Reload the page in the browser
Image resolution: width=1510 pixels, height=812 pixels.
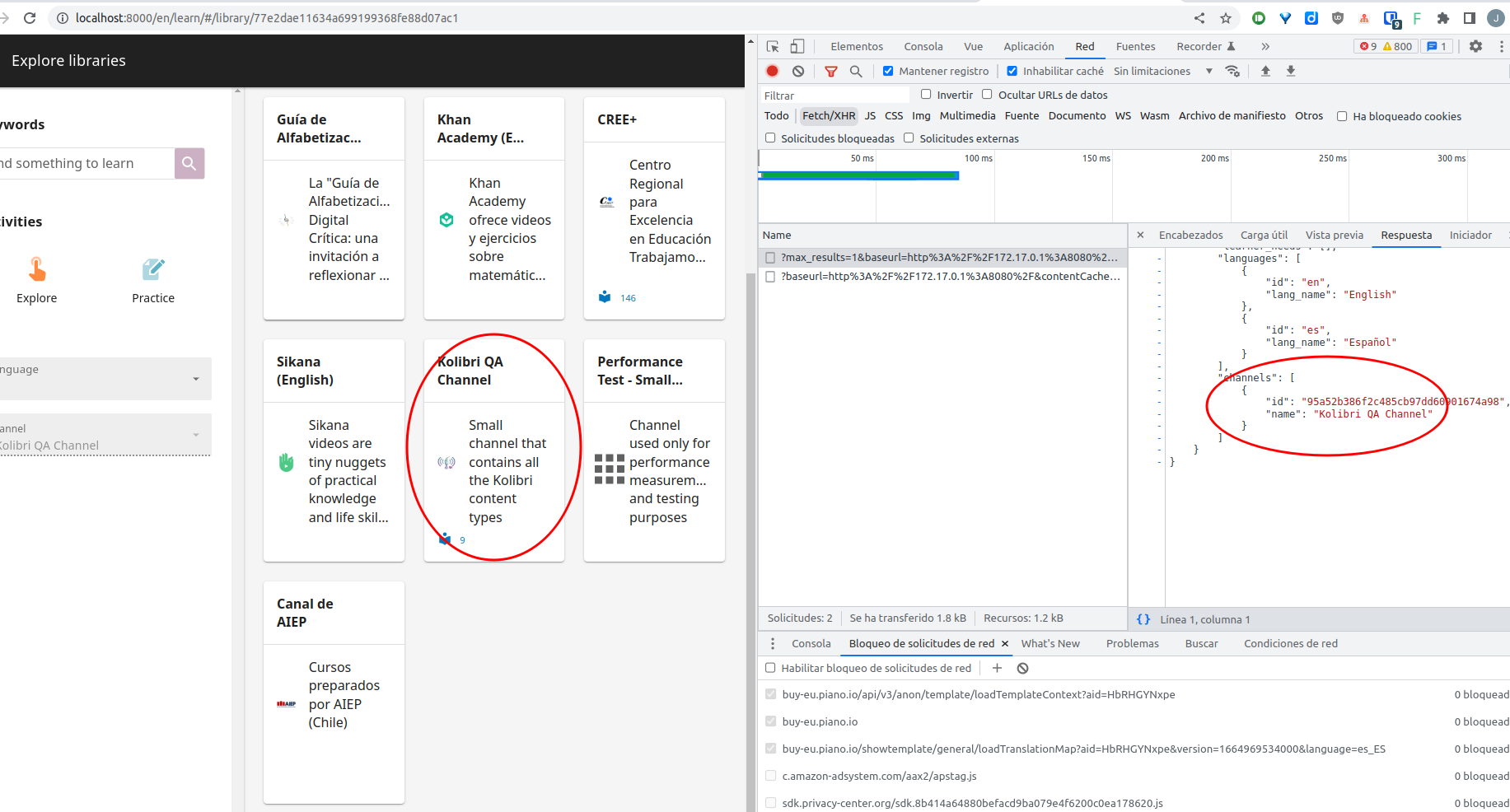[30, 17]
